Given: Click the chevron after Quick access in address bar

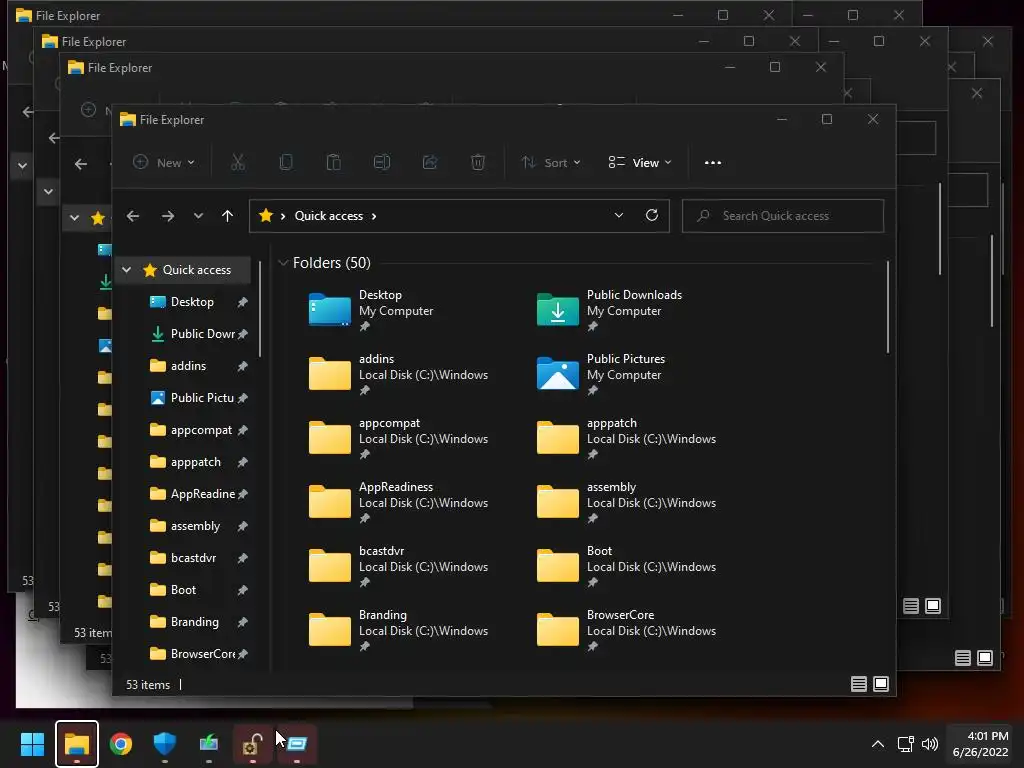Looking at the screenshot, I should [374, 216].
